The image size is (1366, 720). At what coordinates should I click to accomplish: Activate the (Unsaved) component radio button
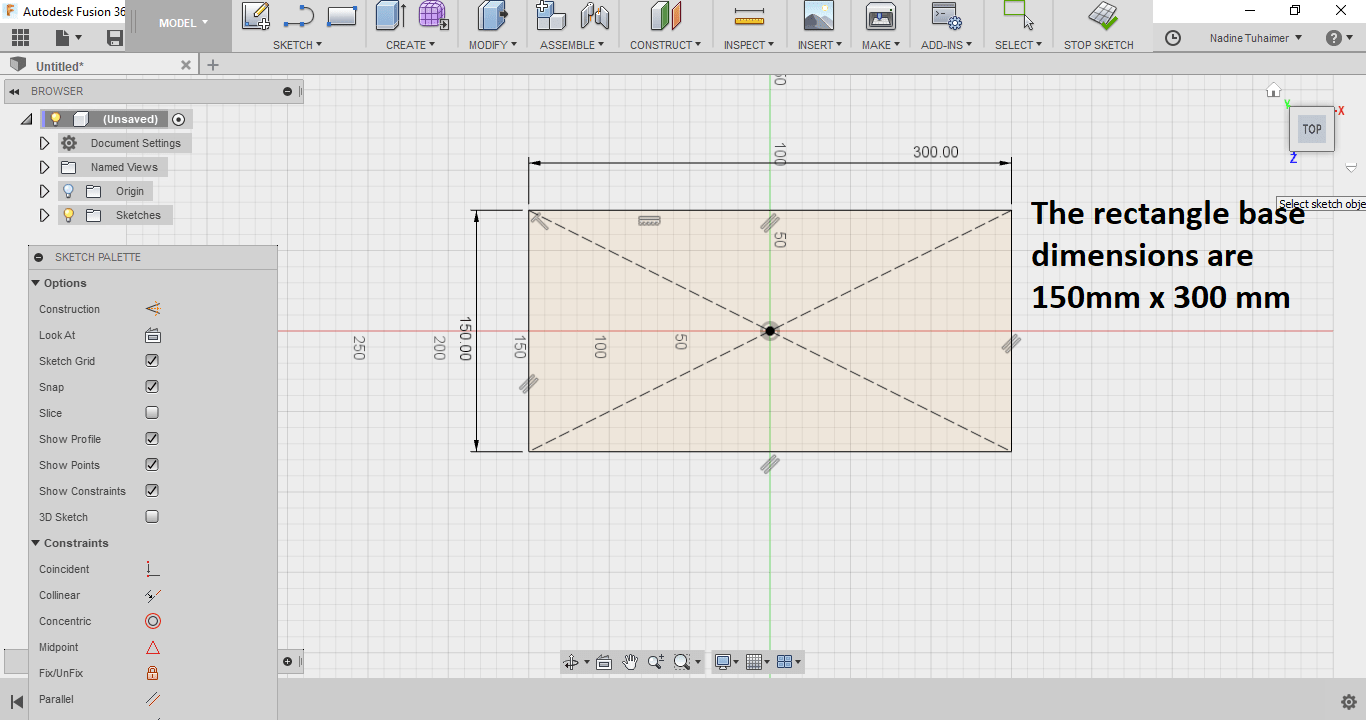179,119
